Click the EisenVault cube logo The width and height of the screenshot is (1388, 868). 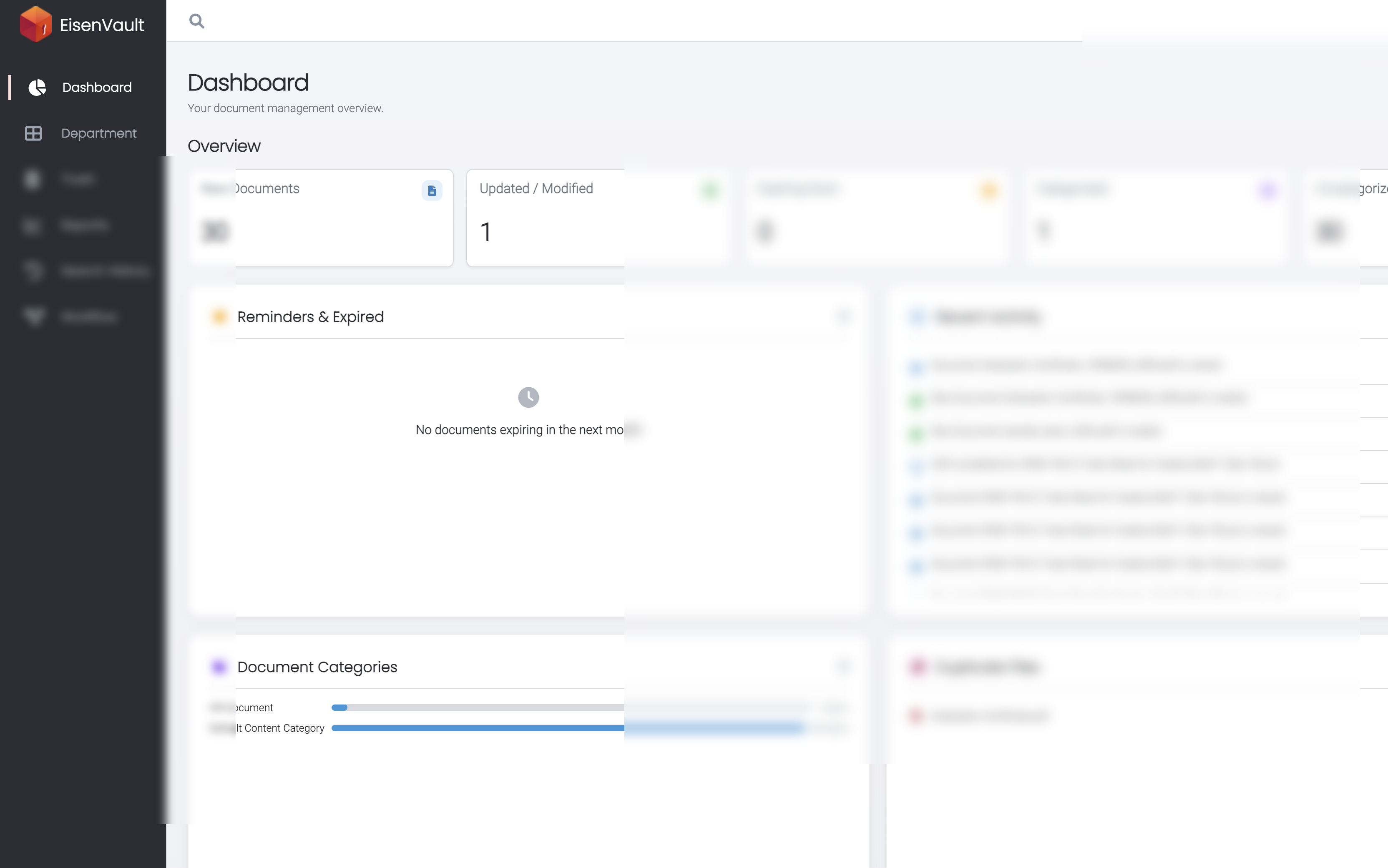[35, 24]
